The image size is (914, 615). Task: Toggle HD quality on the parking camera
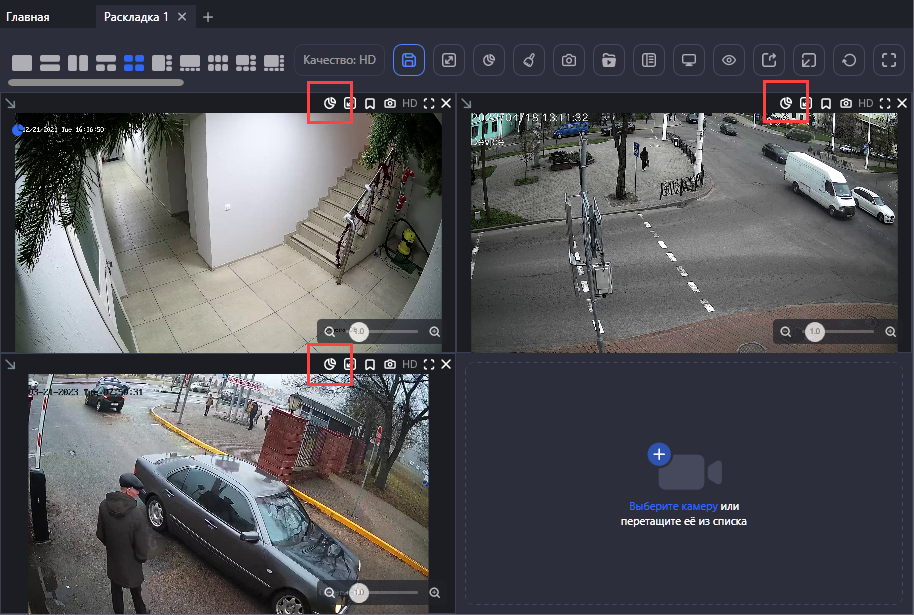click(409, 364)
